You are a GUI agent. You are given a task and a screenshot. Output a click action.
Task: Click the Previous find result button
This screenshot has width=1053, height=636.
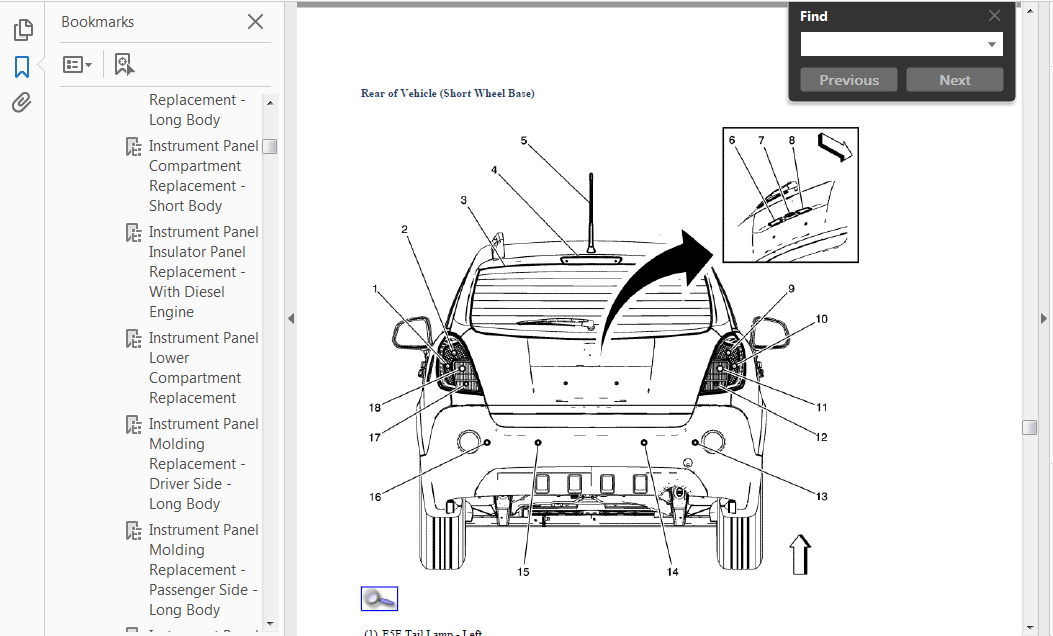click(849, 80)
